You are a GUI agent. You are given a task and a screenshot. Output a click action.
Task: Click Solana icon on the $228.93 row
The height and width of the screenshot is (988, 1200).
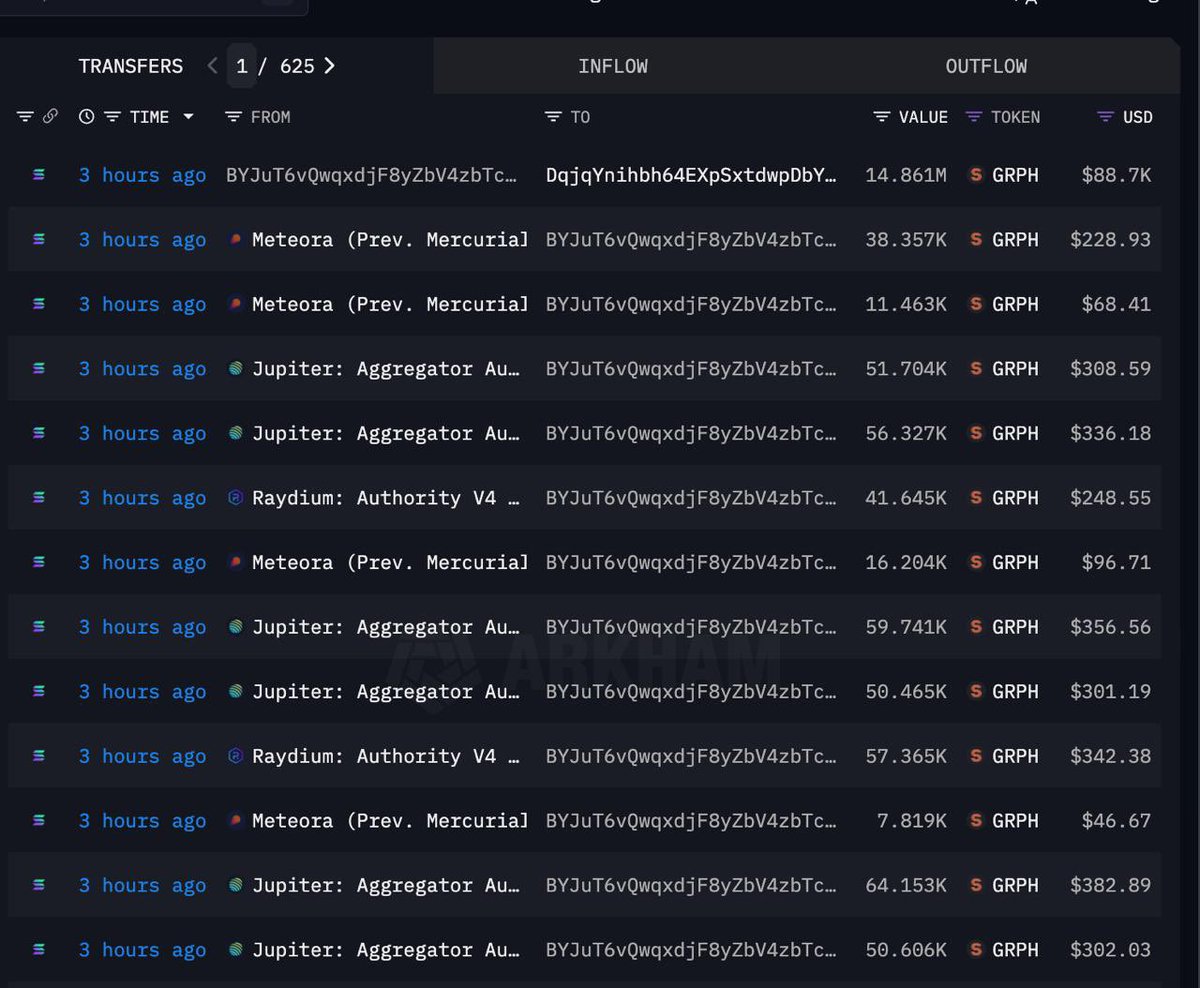click(x=38, y=239)
